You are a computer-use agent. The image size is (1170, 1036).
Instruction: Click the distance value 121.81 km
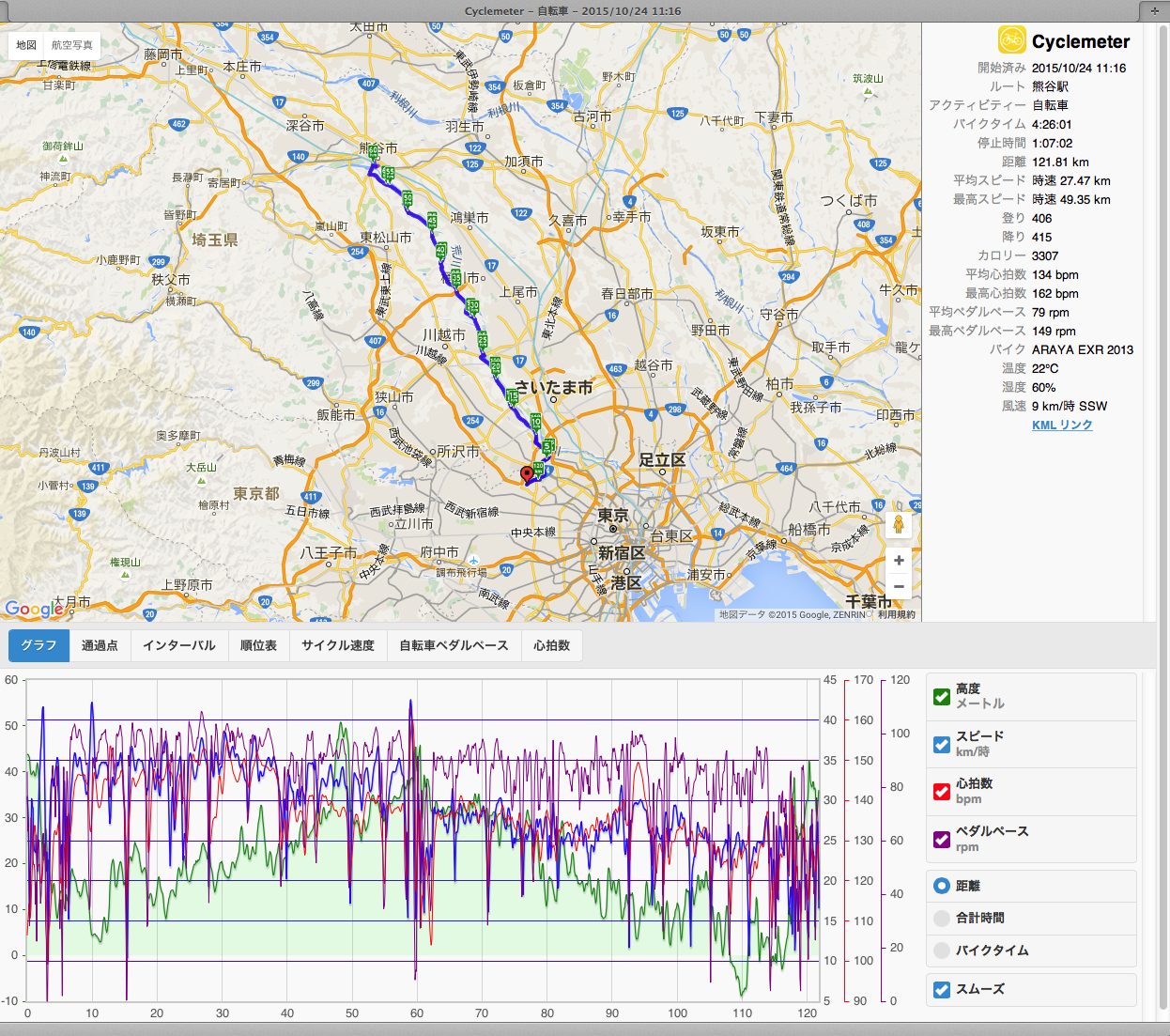1060,162
